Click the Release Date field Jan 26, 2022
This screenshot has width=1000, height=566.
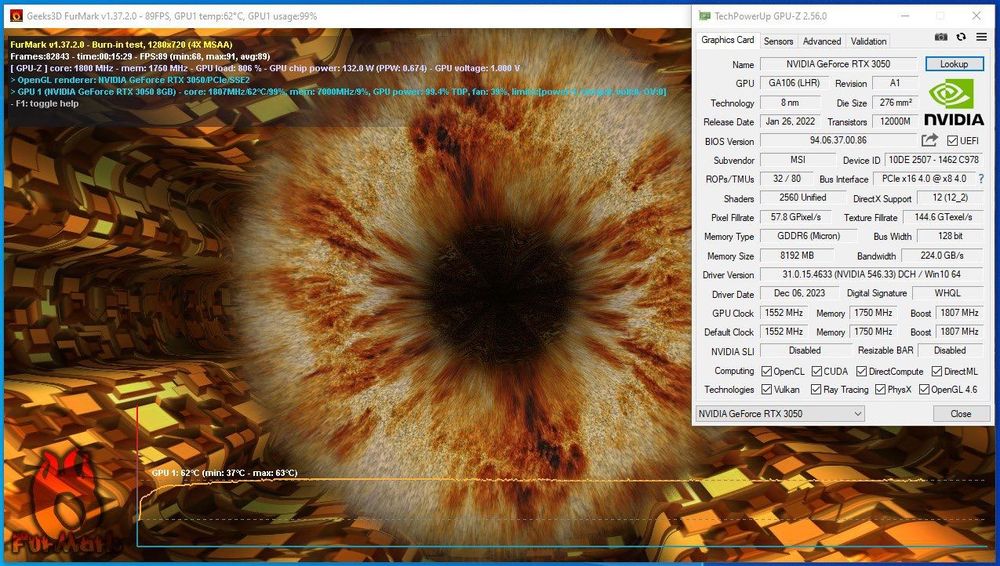click(x=790, y=121)
